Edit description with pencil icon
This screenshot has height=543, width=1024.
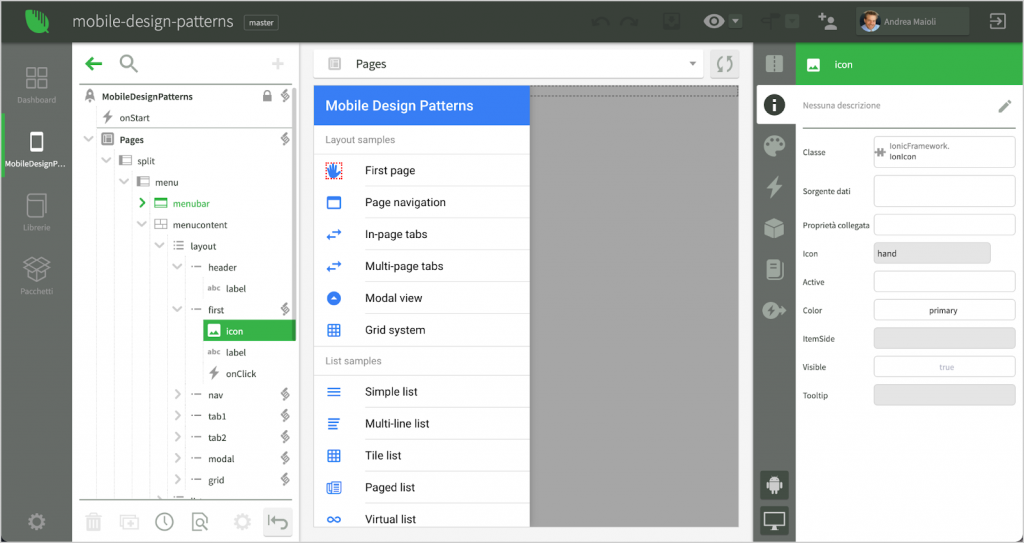(x=1004, y=106)
